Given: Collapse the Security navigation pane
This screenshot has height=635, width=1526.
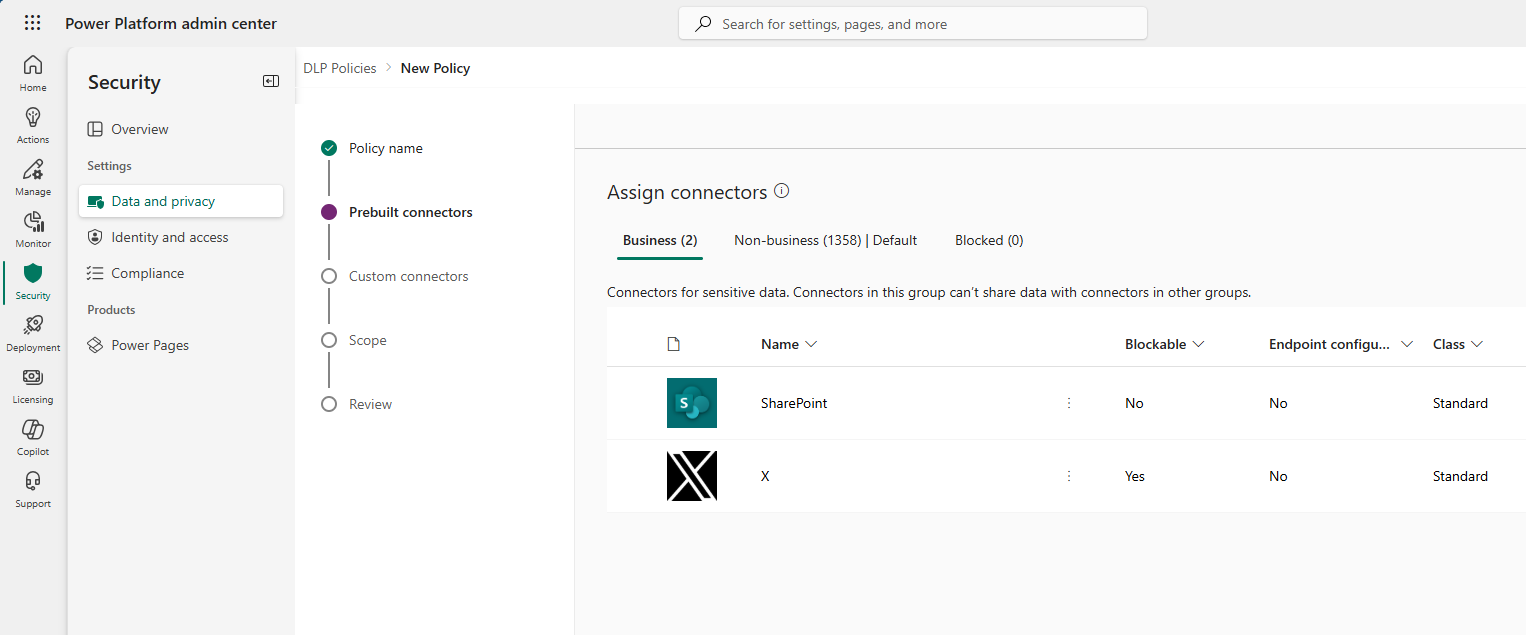Looking at the screenshot, I should coord(270,81).
